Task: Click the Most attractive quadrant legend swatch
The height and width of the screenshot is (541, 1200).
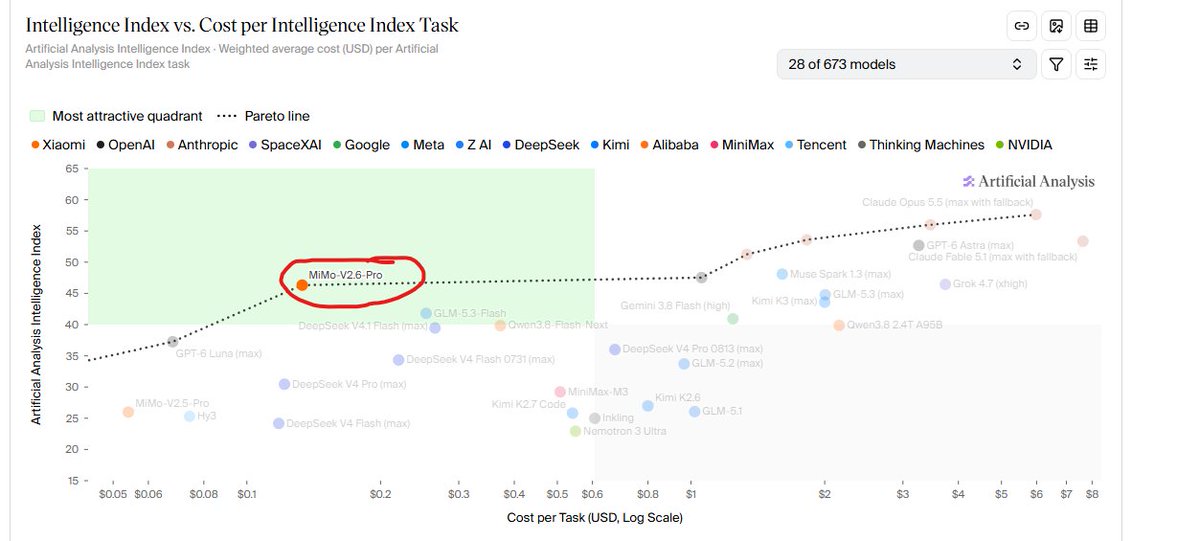Action: (x=37, y=116)
